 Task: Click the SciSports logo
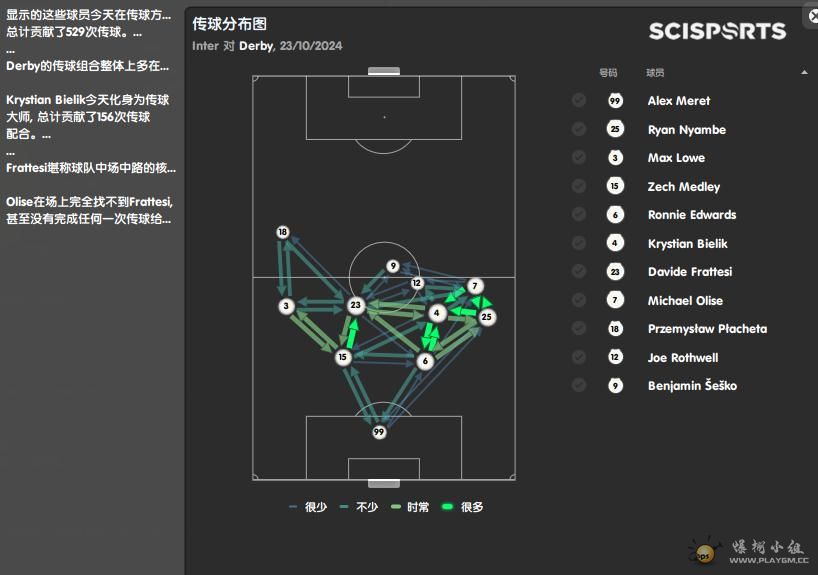[x=717, y=31]
